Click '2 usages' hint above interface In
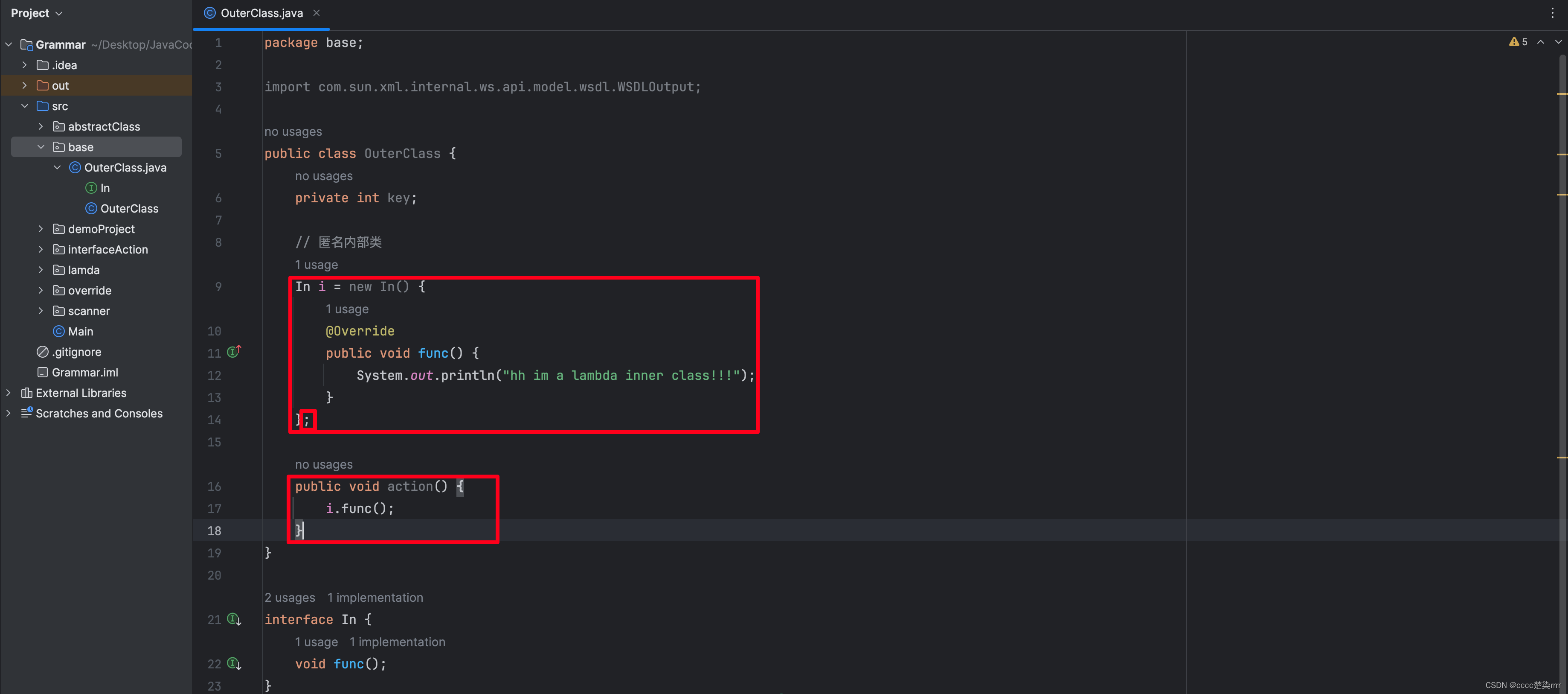The height and width of the screenshot is (694, 1568). coord(290,597)
